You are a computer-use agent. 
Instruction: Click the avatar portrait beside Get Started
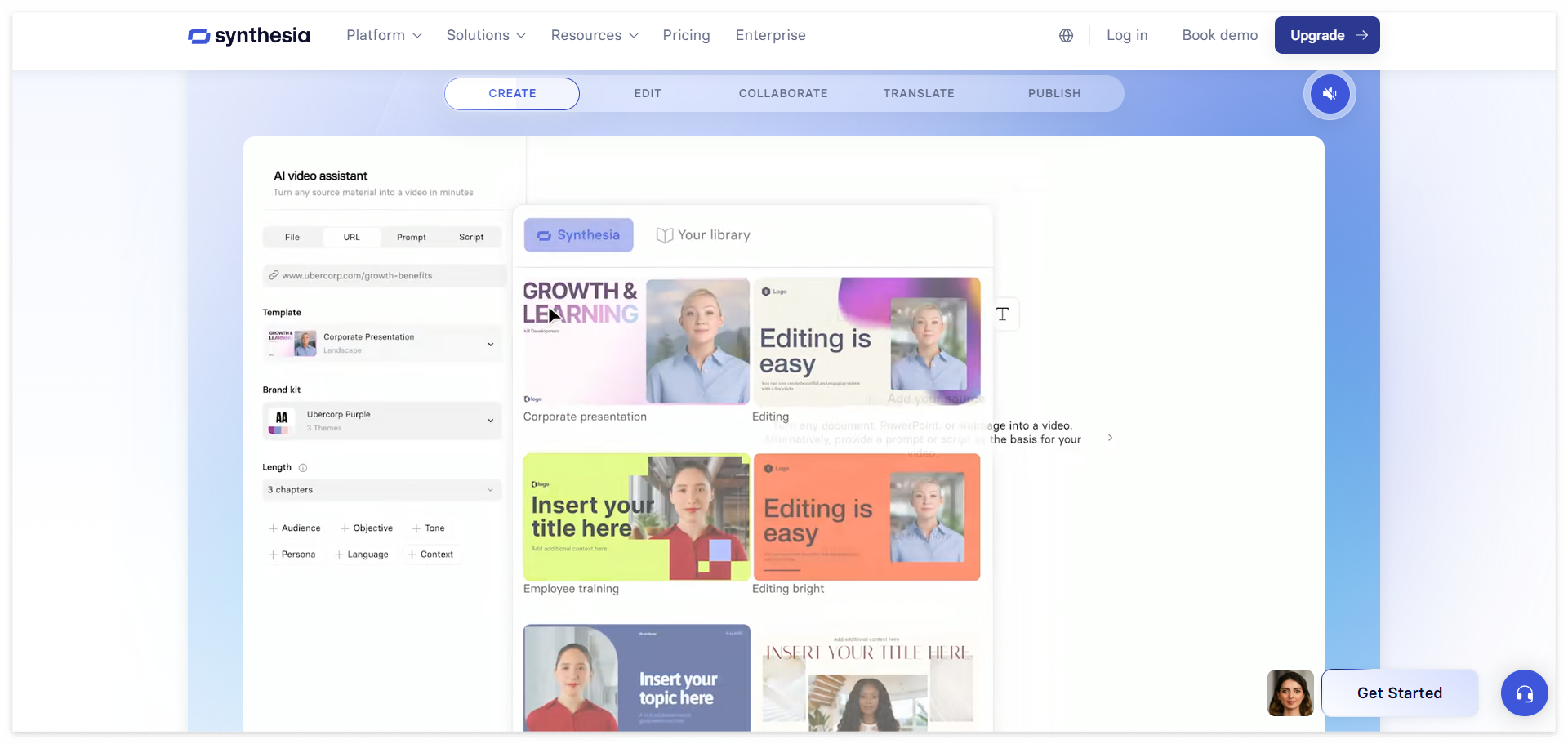pos(1290,693)
